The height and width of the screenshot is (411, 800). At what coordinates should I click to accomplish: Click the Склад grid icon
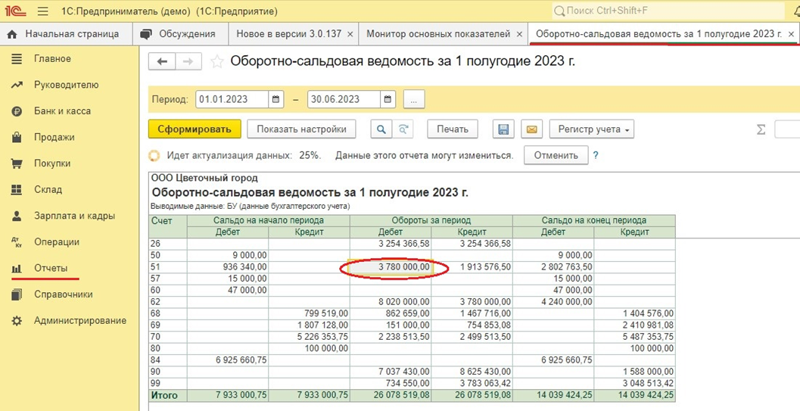17,190
